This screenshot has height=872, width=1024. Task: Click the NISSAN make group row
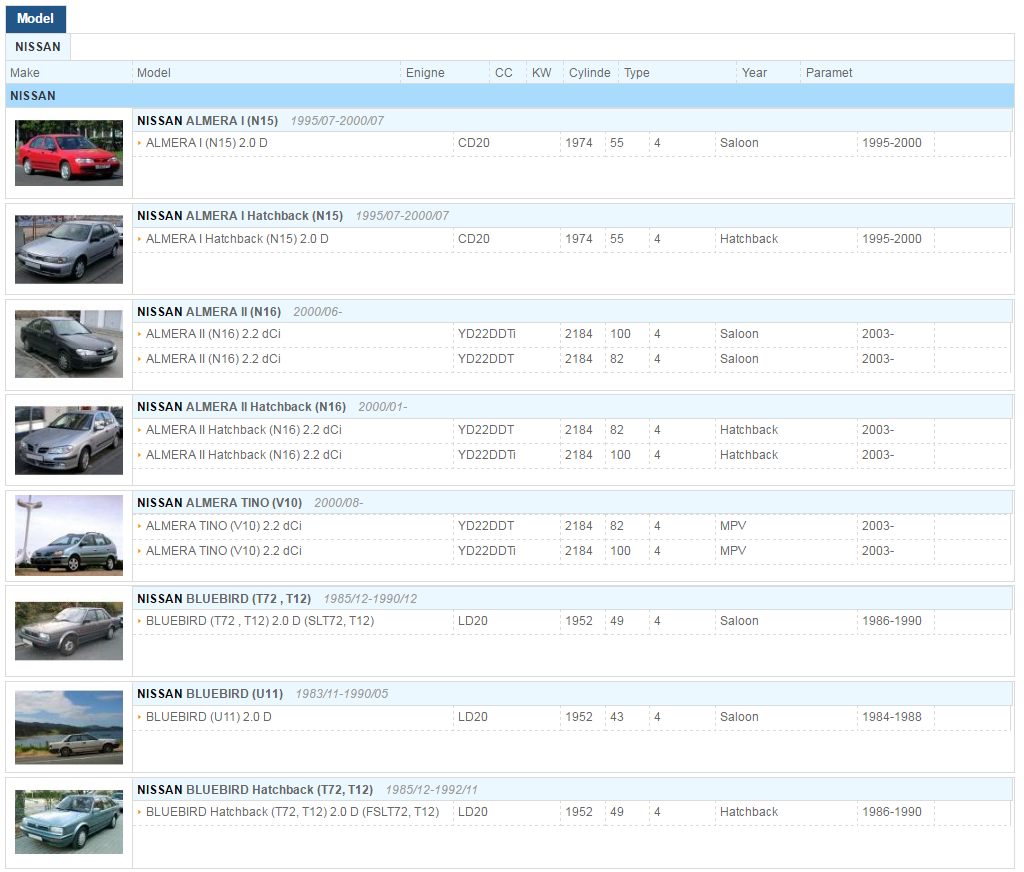pos(510,96)
